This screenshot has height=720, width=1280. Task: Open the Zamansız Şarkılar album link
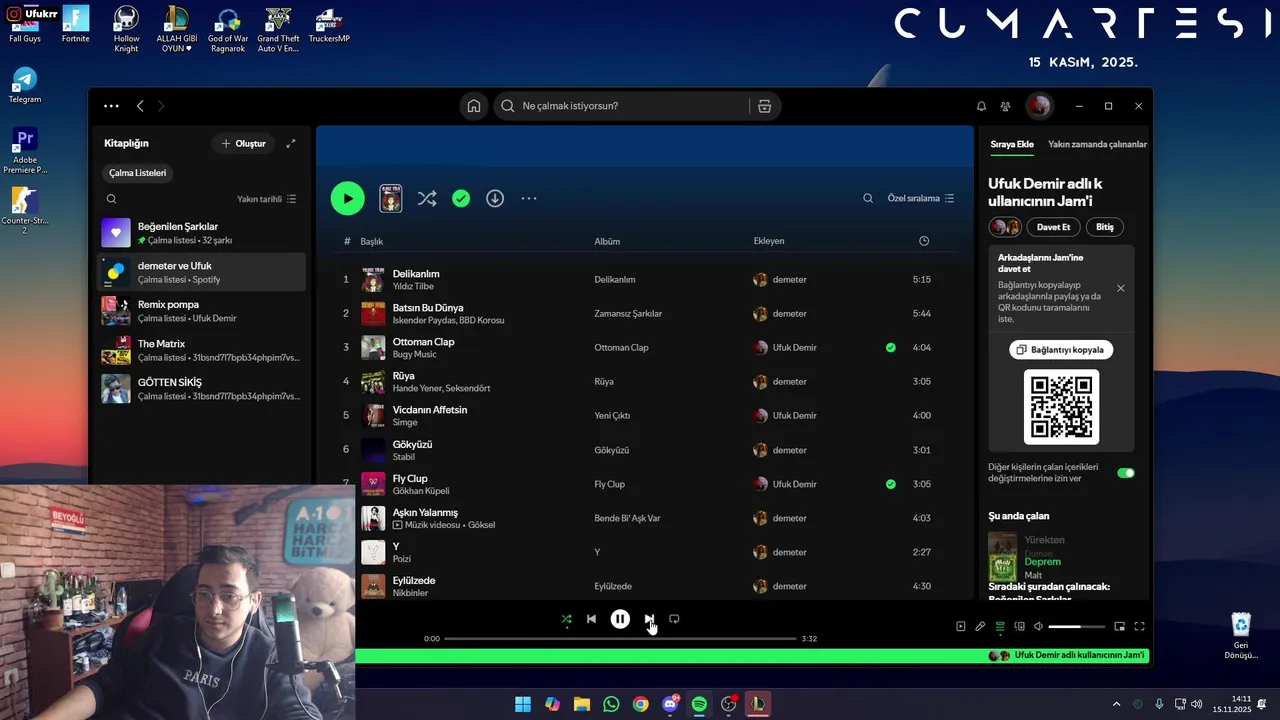pyautogui.click(x=628, y=314)
